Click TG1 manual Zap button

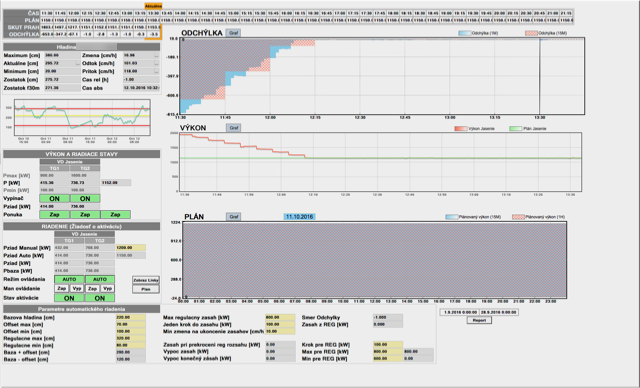[62, 288]
